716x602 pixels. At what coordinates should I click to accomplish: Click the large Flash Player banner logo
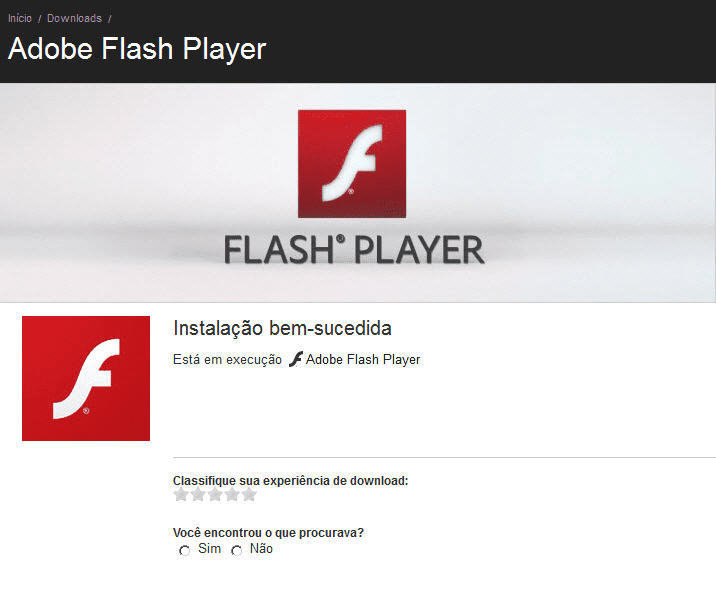click(352, 164)
